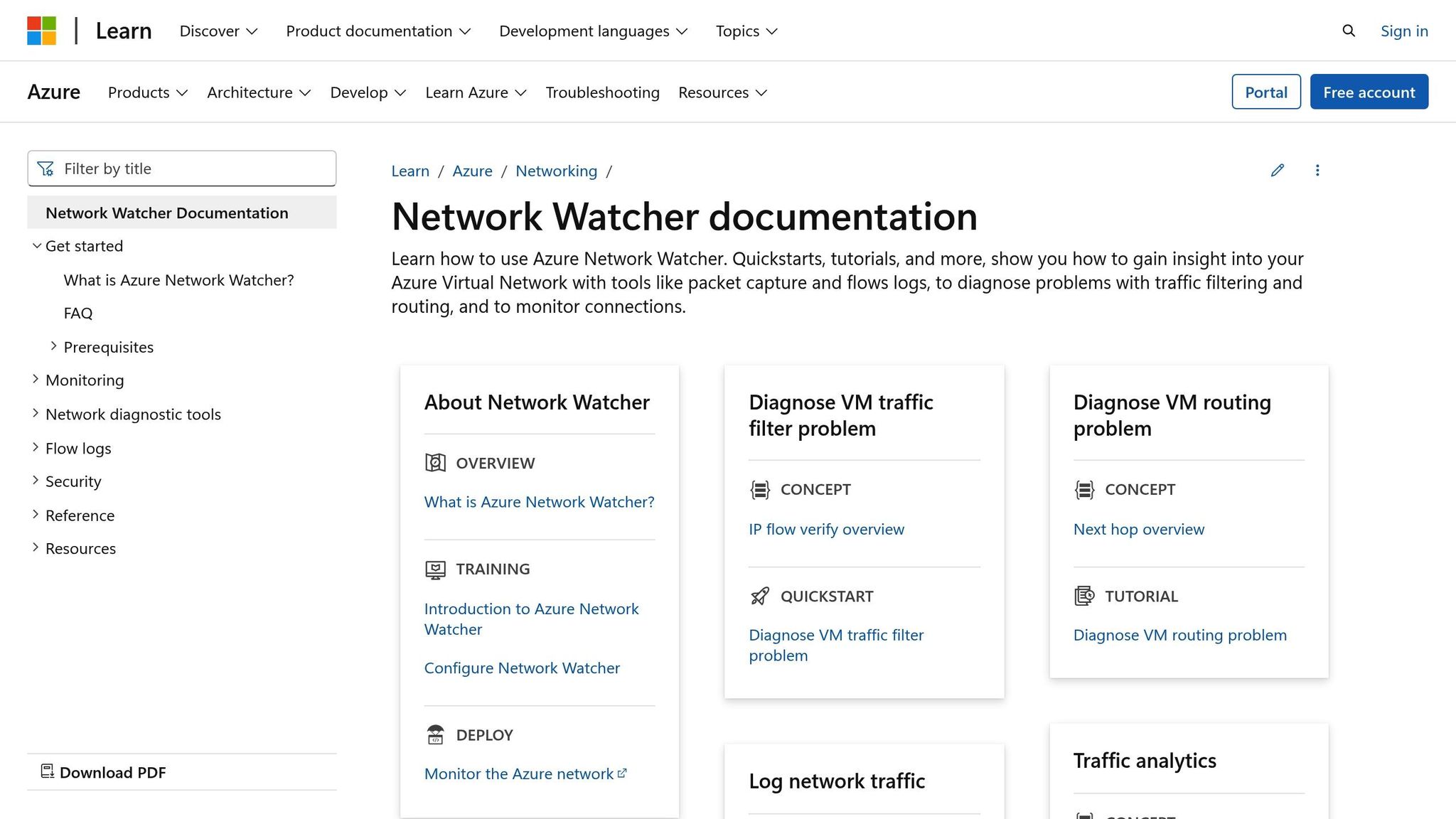
Task: Expand the Monitoring section
Action: [36, 380]
